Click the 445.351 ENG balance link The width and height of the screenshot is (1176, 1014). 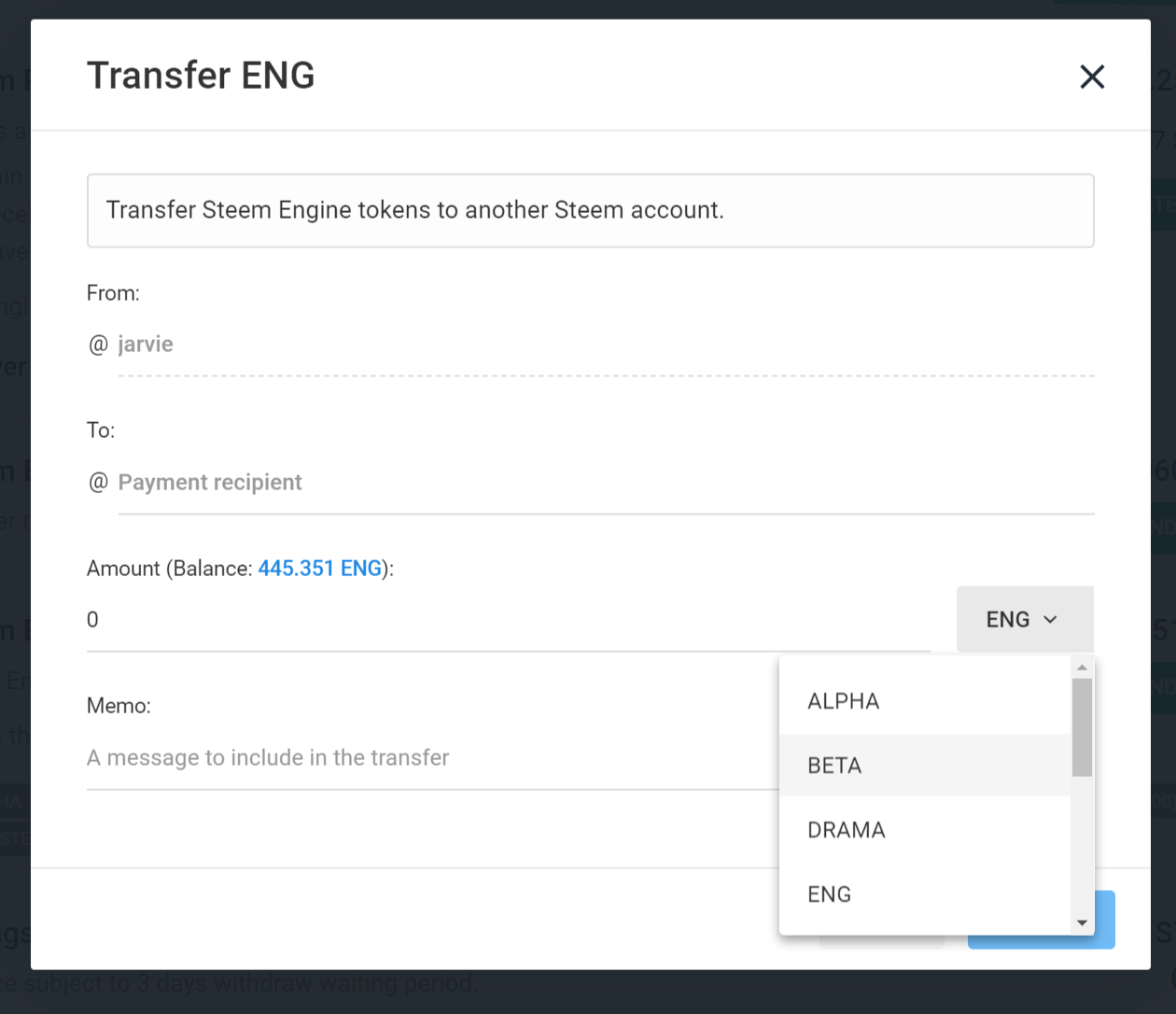pyautogui.click(x=319, y=569)
